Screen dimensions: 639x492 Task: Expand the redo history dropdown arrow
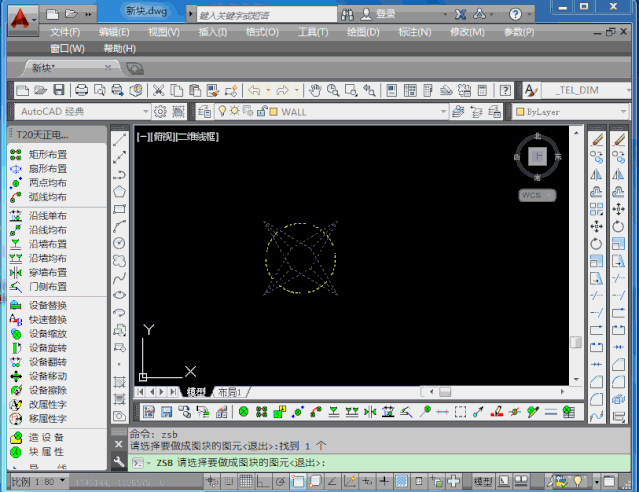(x=297, y=90)
